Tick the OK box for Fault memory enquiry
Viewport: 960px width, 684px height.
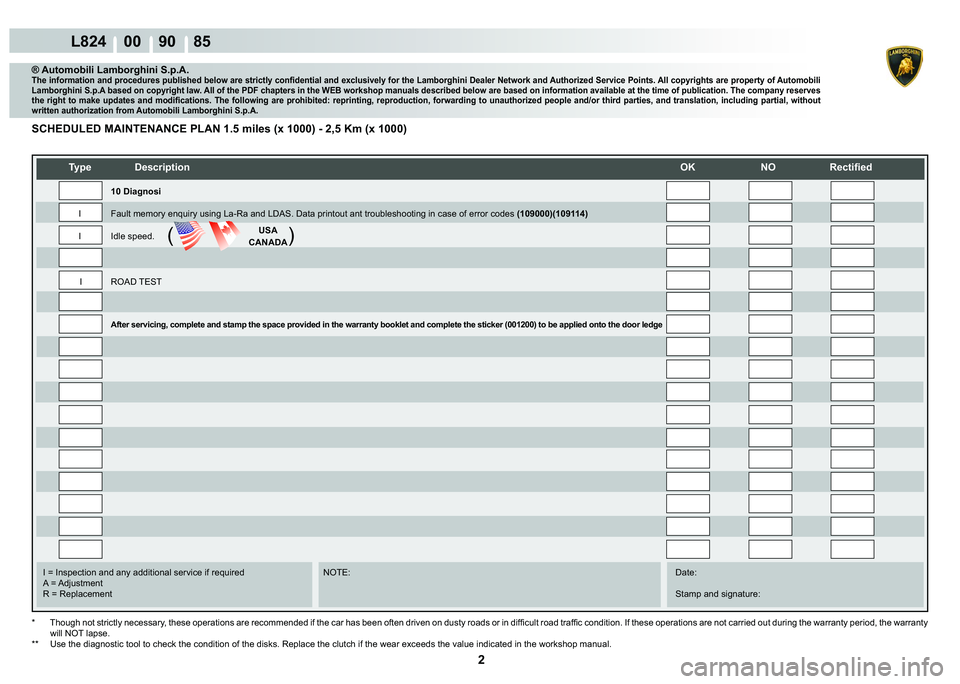click(x=688, y=212)
